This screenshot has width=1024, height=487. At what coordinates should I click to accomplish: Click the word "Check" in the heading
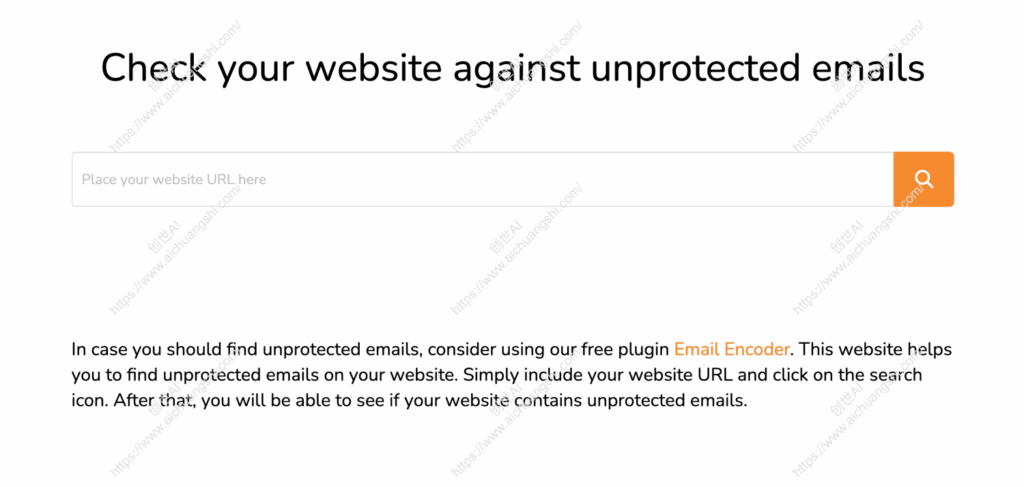coord(152,69)
